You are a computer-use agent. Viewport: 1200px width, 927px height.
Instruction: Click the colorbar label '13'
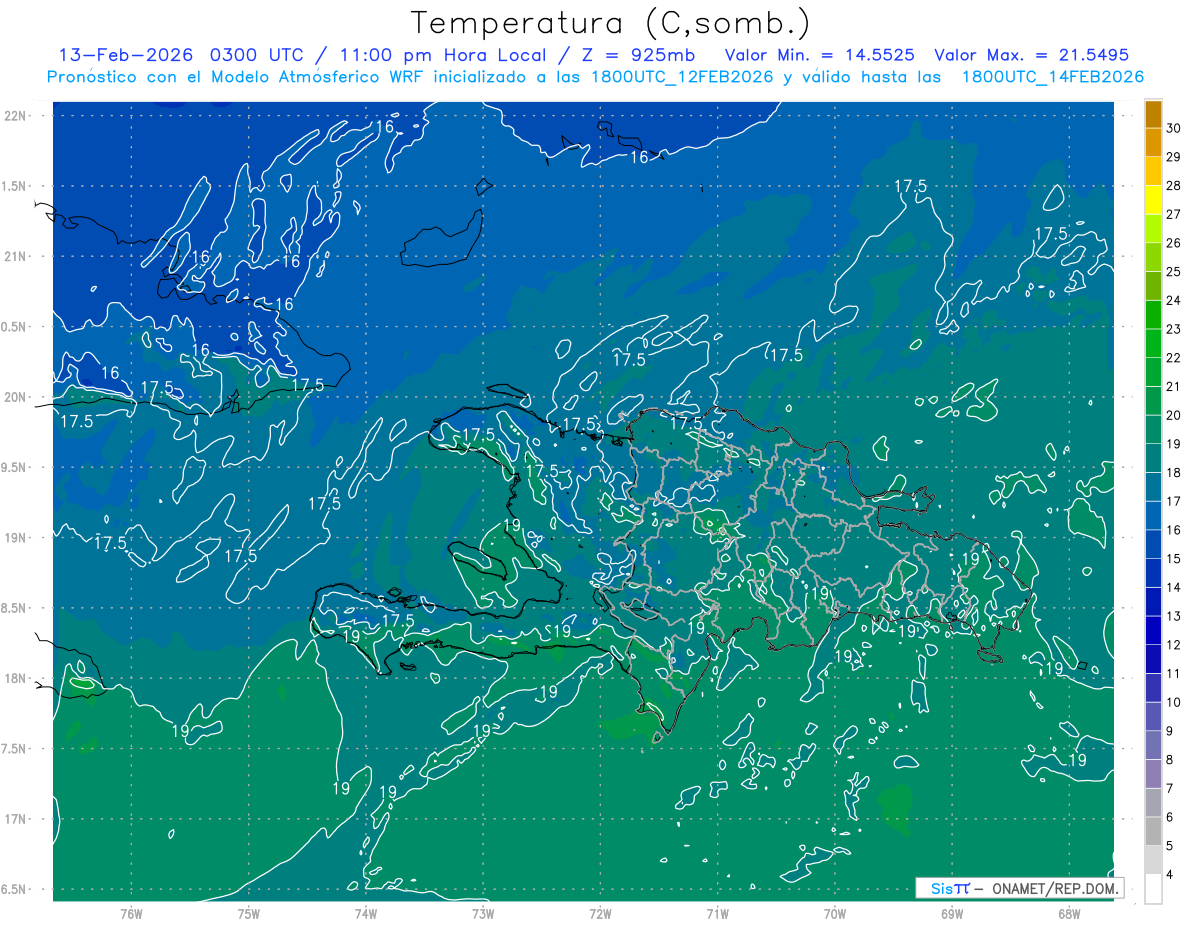tap(1174, 617)
